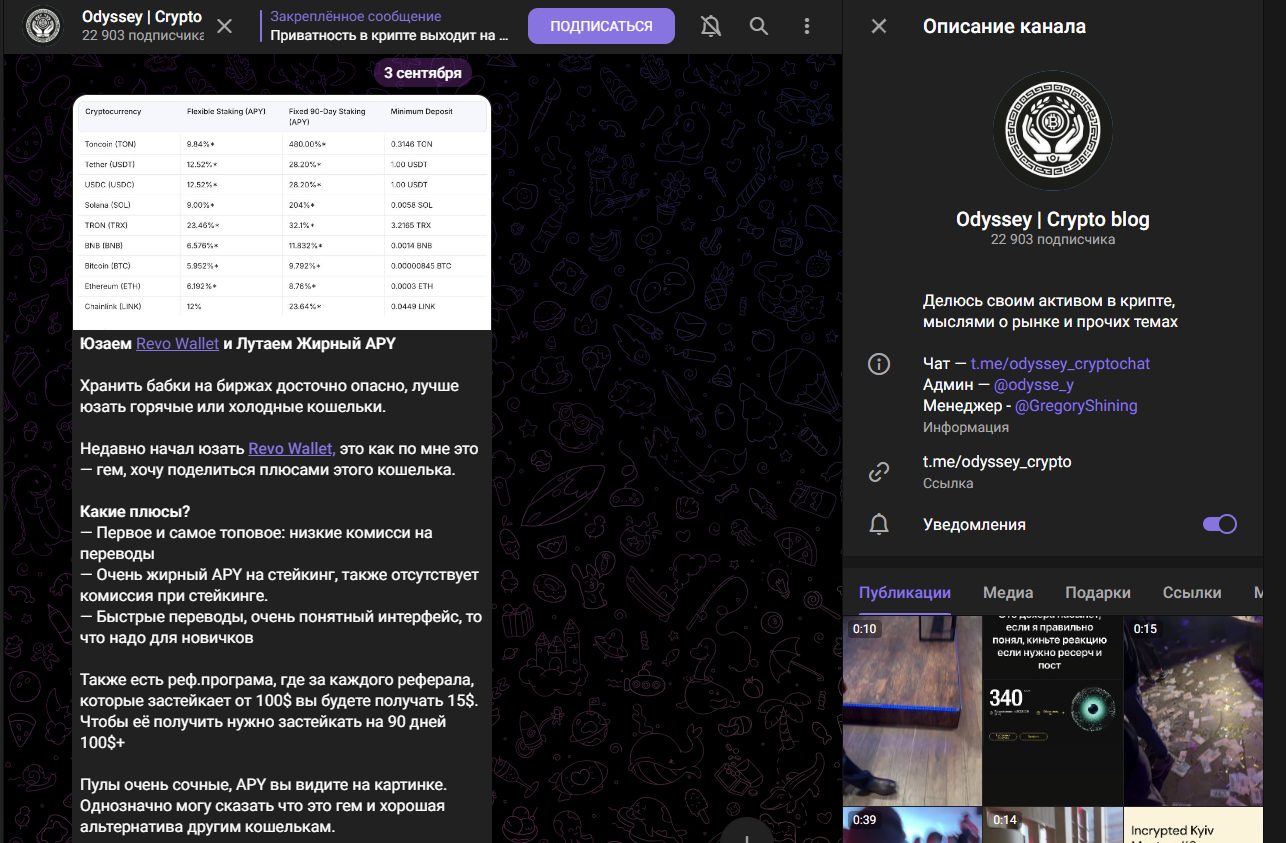Viewport: 1286px width, 843px height.
Task: Click the notifications bell icon in the panel
Action: (879, 524)
